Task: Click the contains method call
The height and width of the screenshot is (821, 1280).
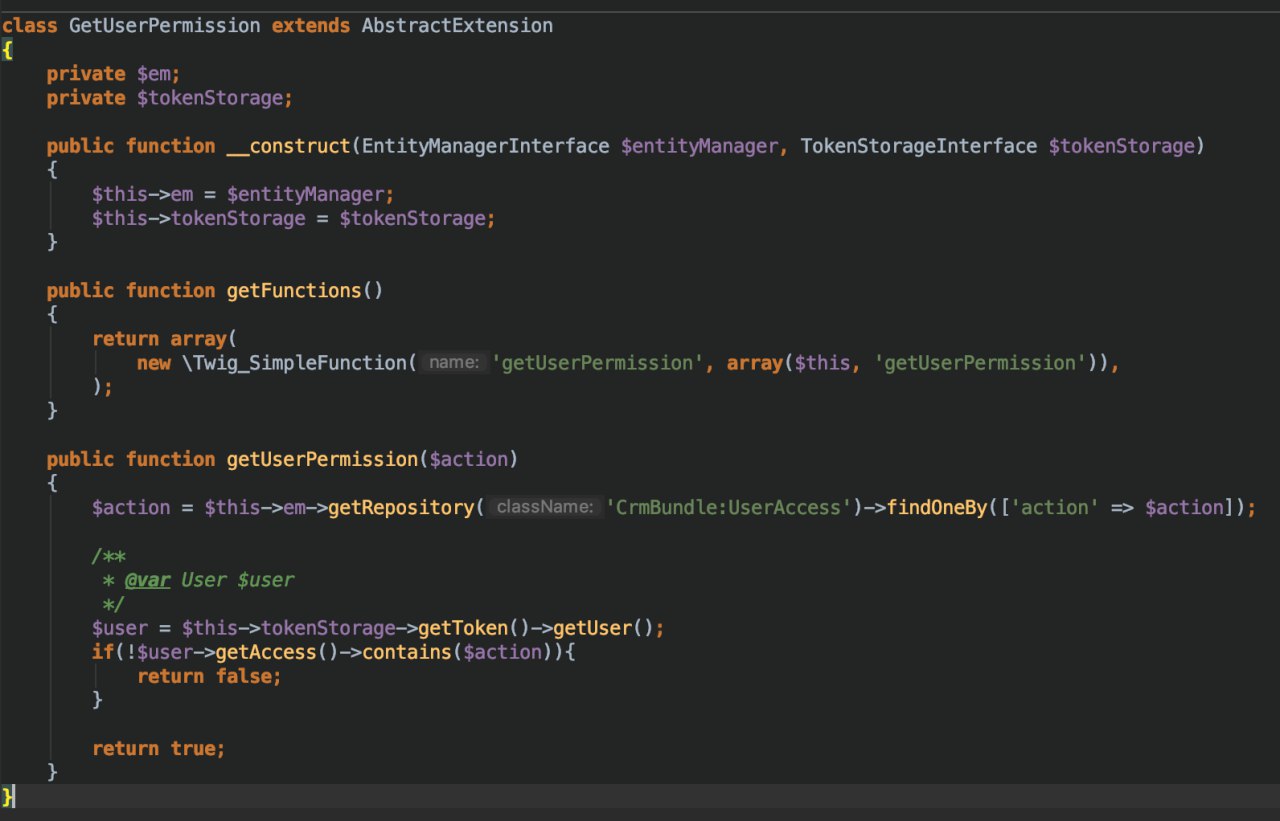Action: [x=406, y=652]
